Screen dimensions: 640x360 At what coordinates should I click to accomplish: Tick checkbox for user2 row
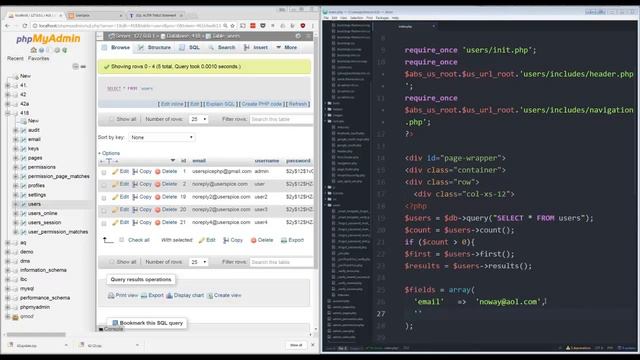[x=104, y=198]
